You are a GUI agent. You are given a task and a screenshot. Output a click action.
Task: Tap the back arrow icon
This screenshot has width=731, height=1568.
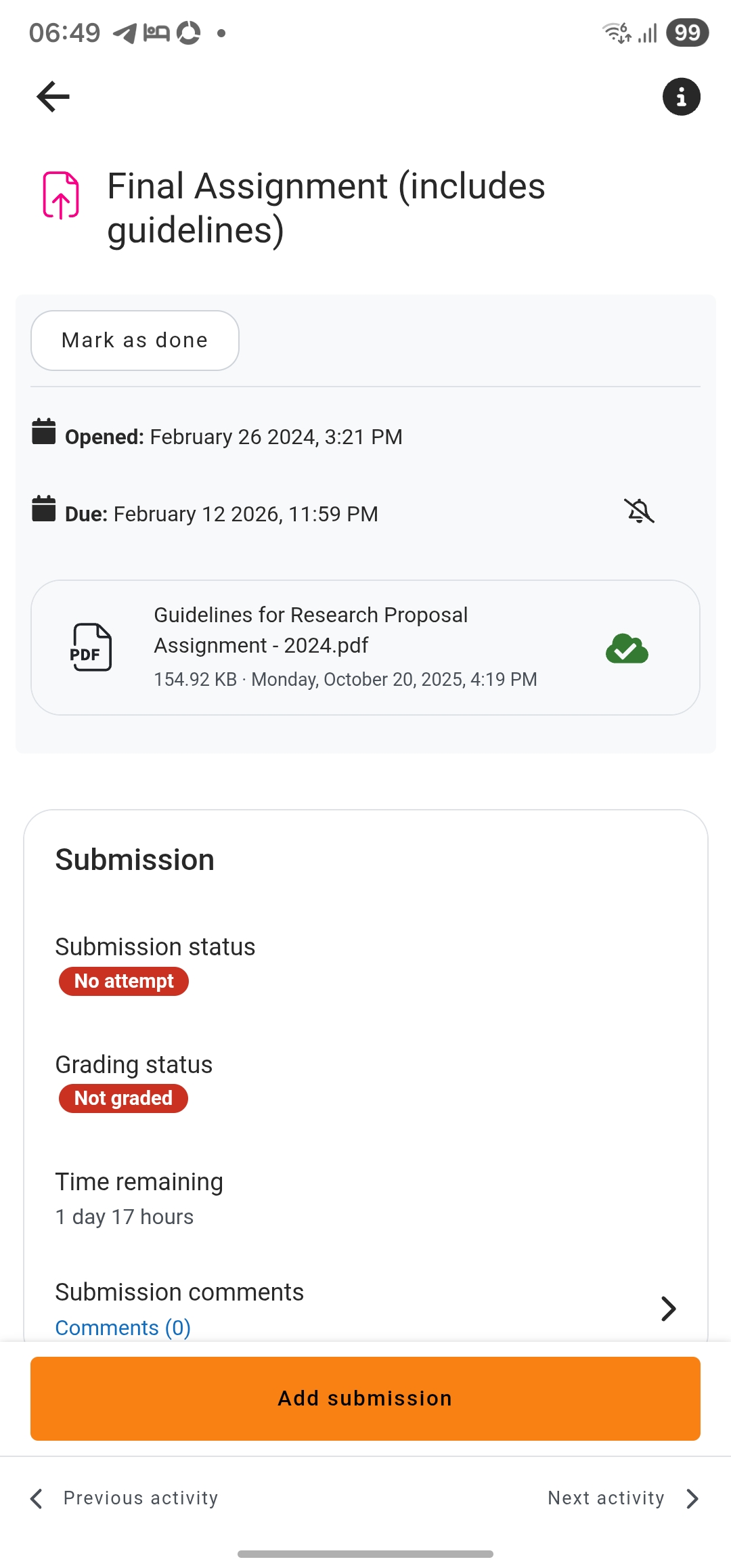(x=53, y=96)
